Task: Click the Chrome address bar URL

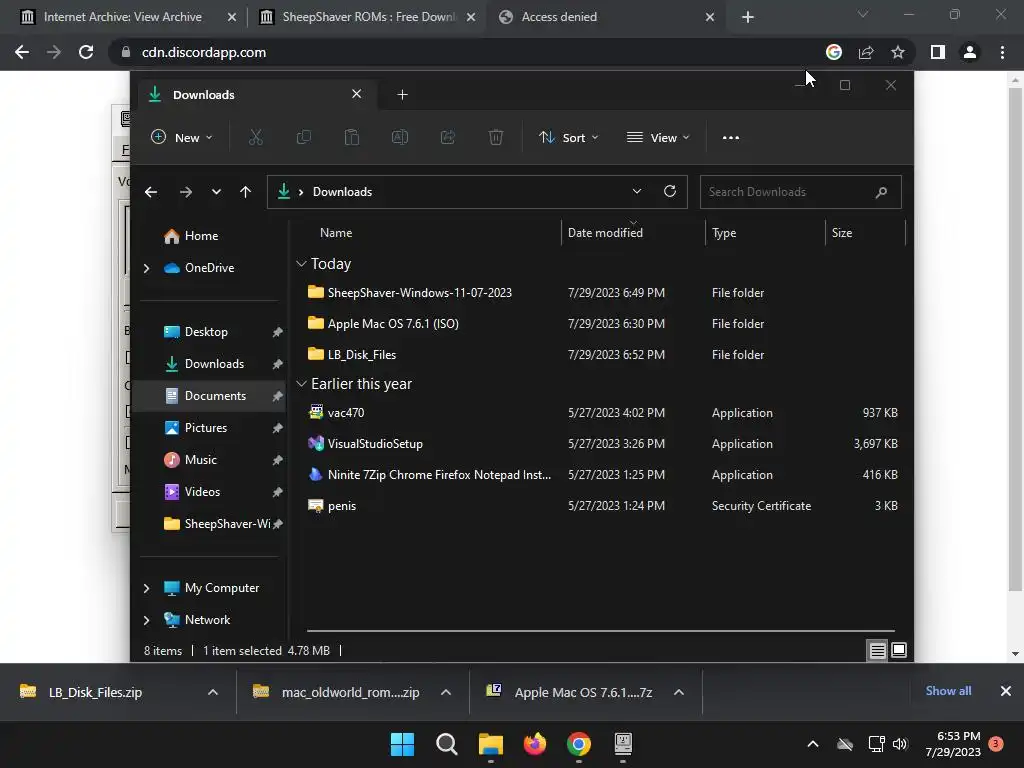Action: [204, 52]
